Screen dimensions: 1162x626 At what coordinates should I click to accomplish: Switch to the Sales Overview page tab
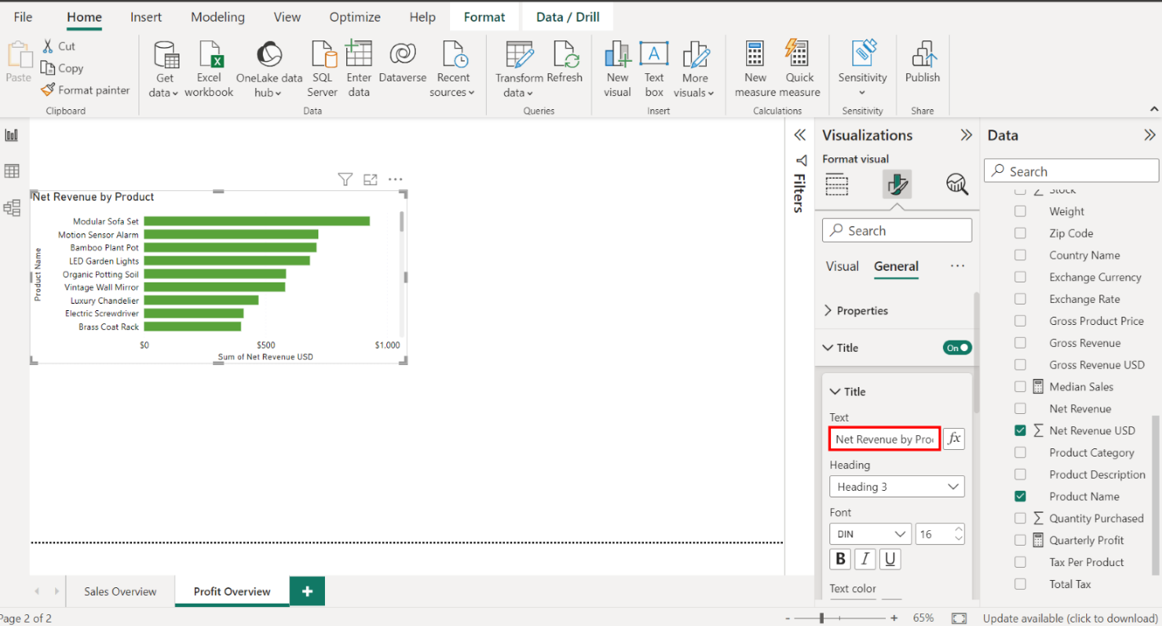(x=120, y=591)
